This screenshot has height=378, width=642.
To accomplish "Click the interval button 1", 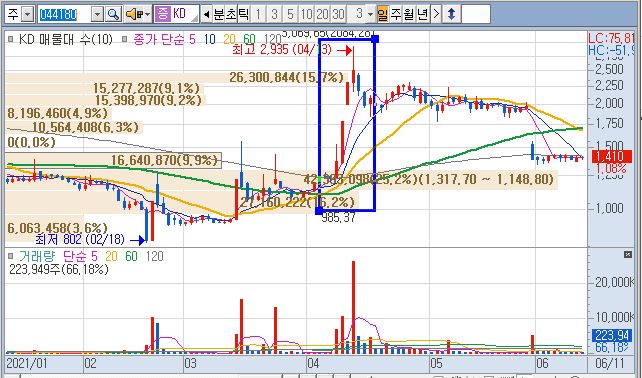I will click(x=258, y=14).
